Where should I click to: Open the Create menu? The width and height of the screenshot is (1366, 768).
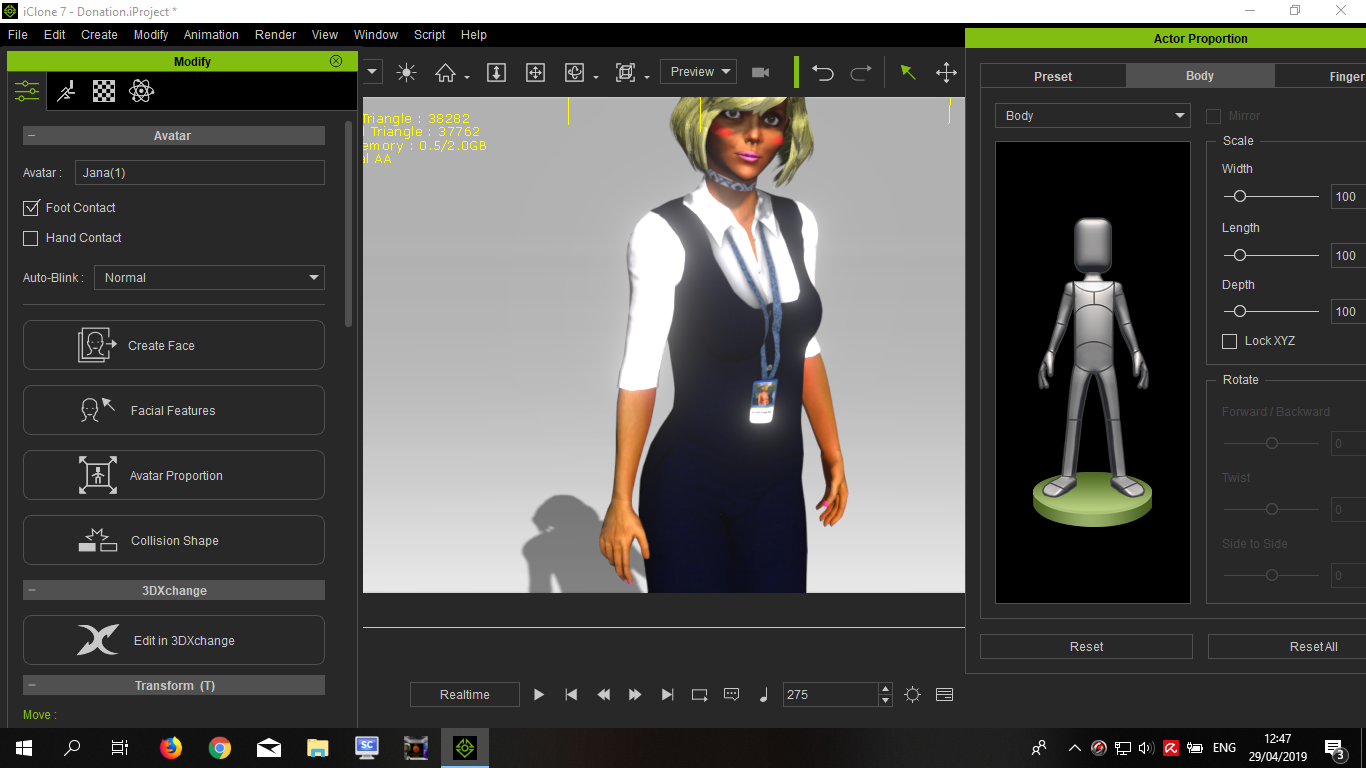click(x=99, y=34)
